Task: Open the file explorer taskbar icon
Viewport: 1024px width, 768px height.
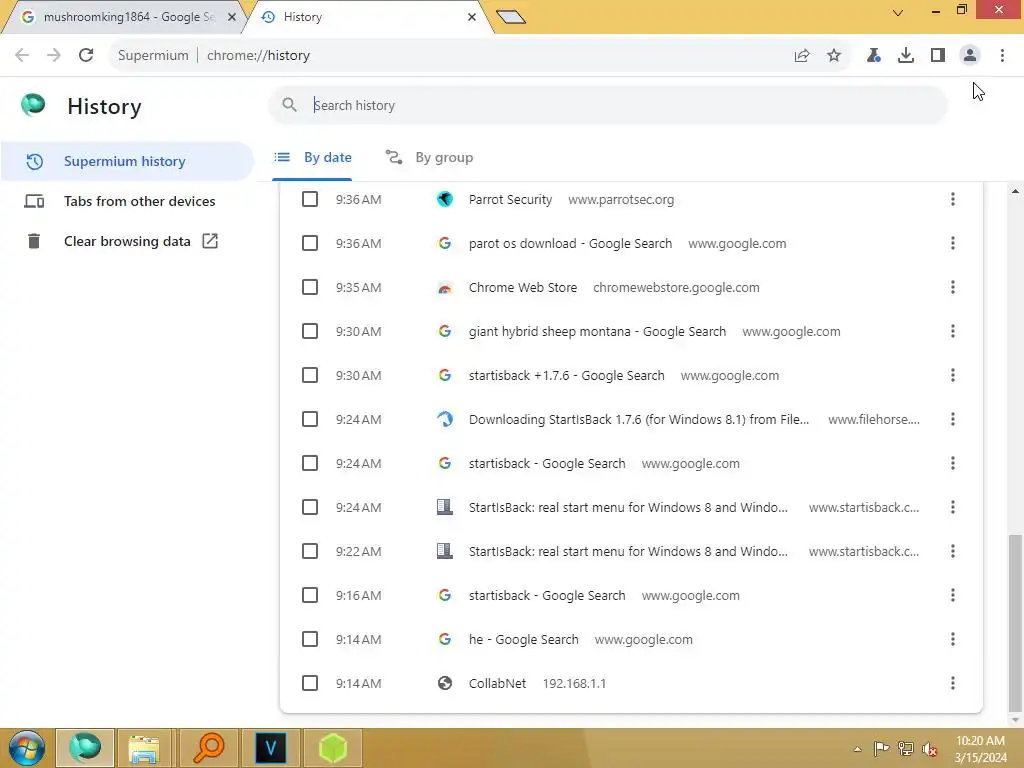Action: click(x=144, y=748)
